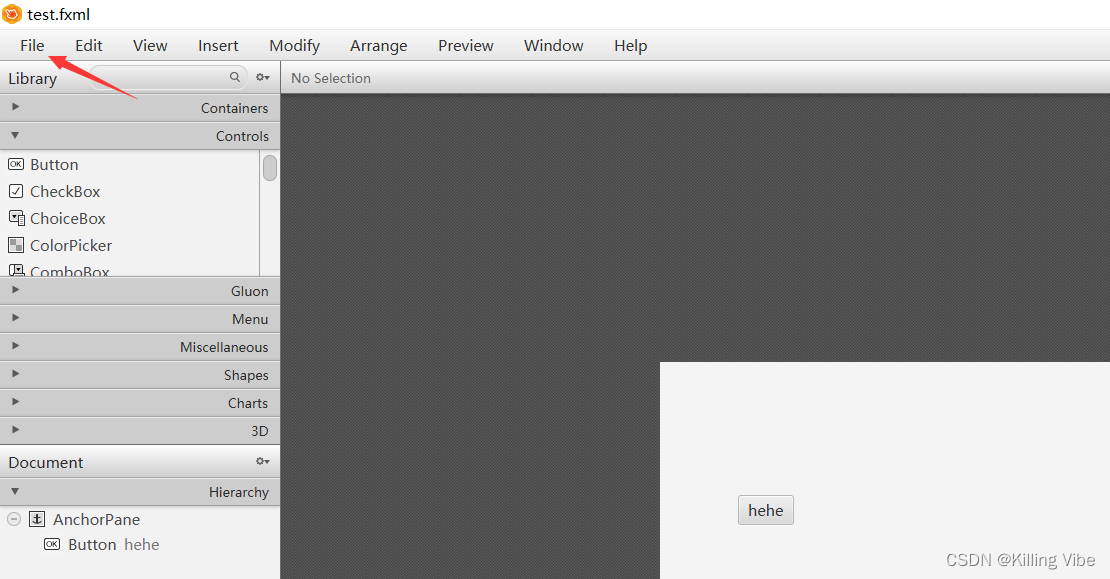Open the Help menu

tap(631, 46)
